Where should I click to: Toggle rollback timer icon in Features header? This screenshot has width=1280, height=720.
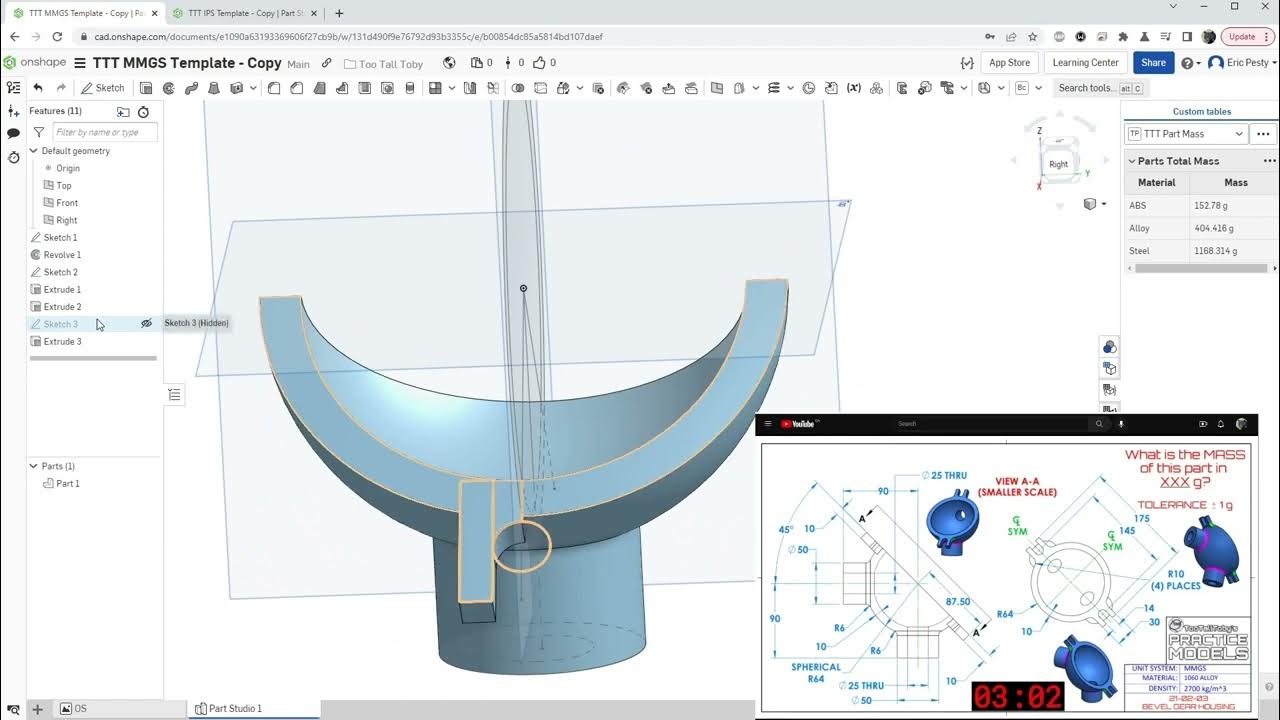click(x=143, y=112)
